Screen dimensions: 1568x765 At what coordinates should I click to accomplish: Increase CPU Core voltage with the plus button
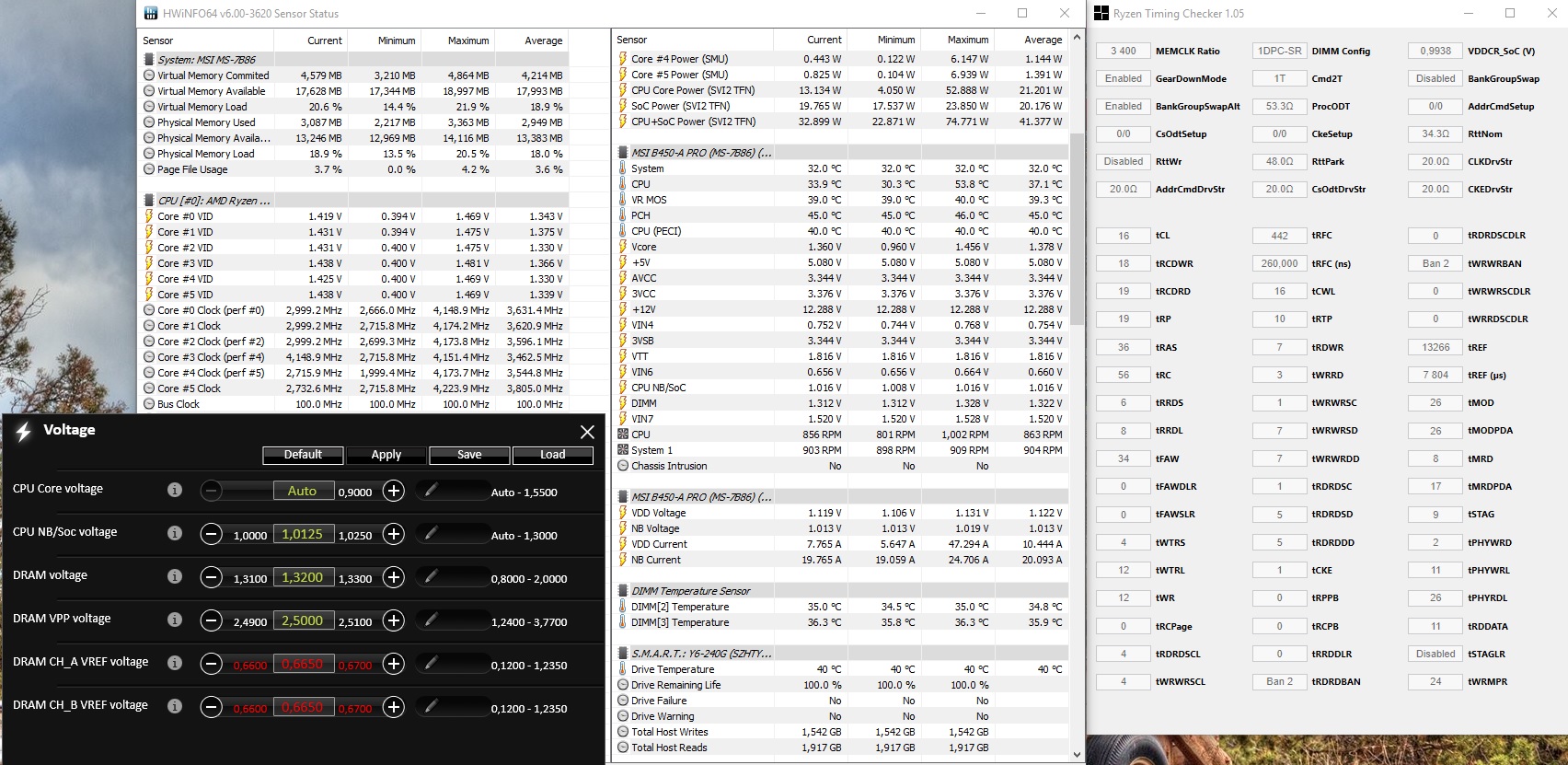point(394,491)
